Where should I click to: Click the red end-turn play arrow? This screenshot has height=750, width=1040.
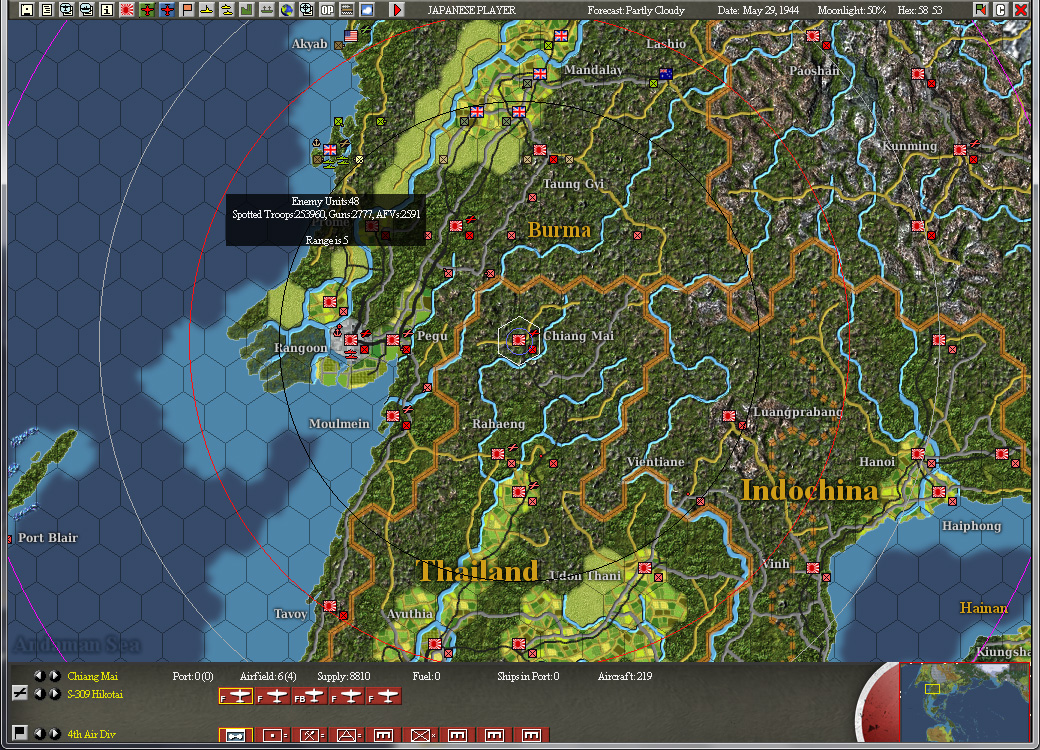(397, 10)
